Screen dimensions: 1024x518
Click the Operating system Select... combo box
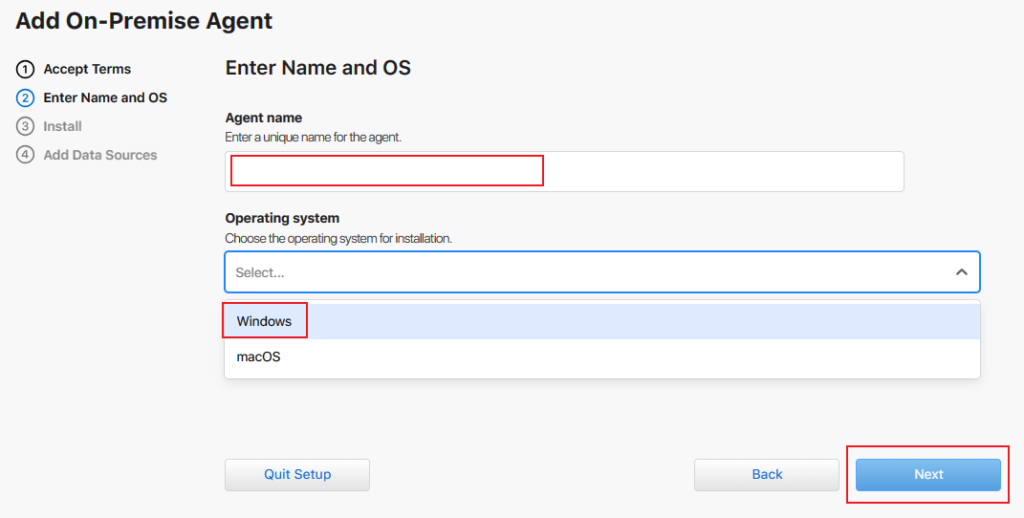coord(590,272)
